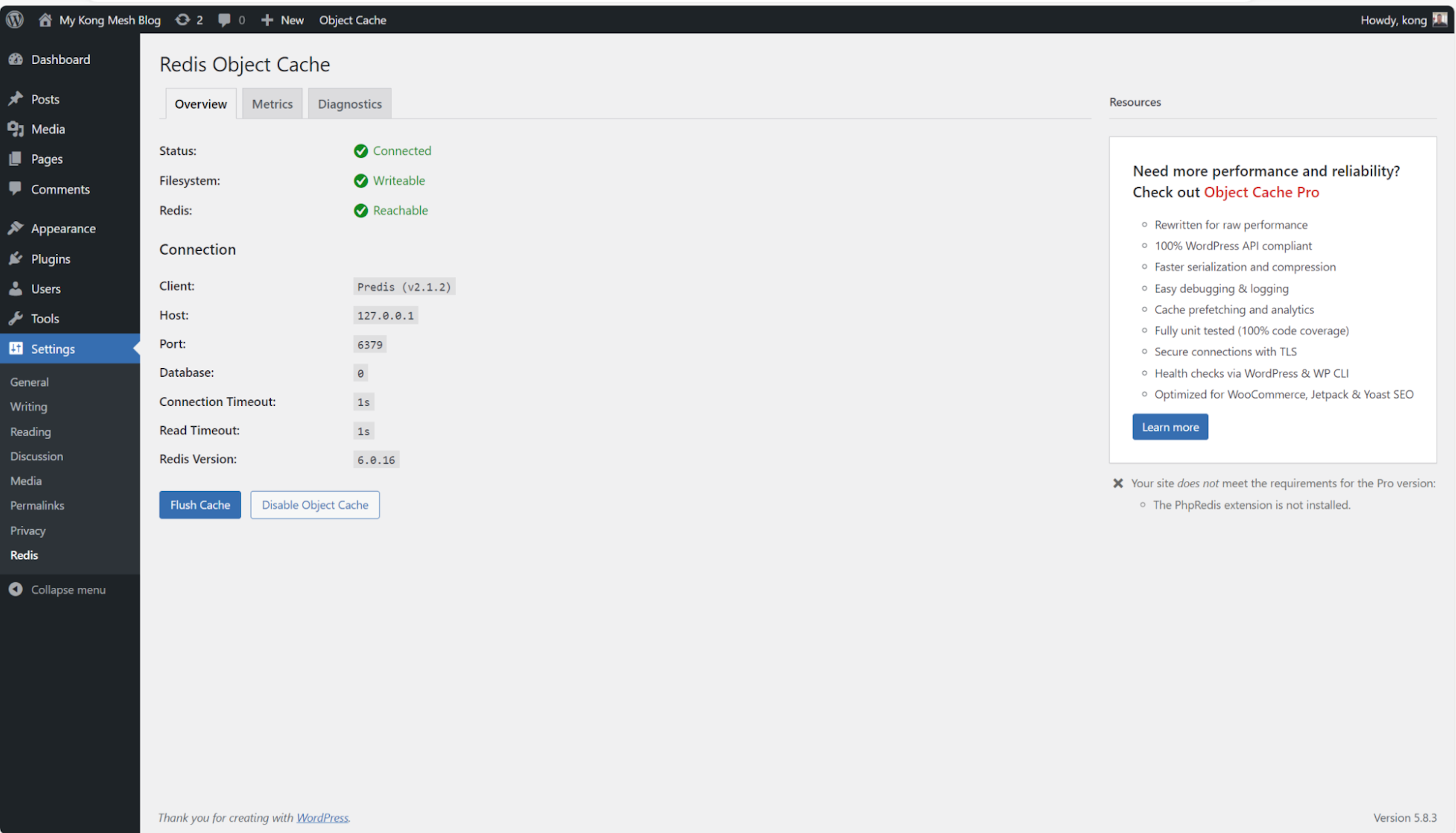Follow the Object Cache Pro link
Image resolution: width=1456 pixels, height=833 pixels.
pos(1261,192)
